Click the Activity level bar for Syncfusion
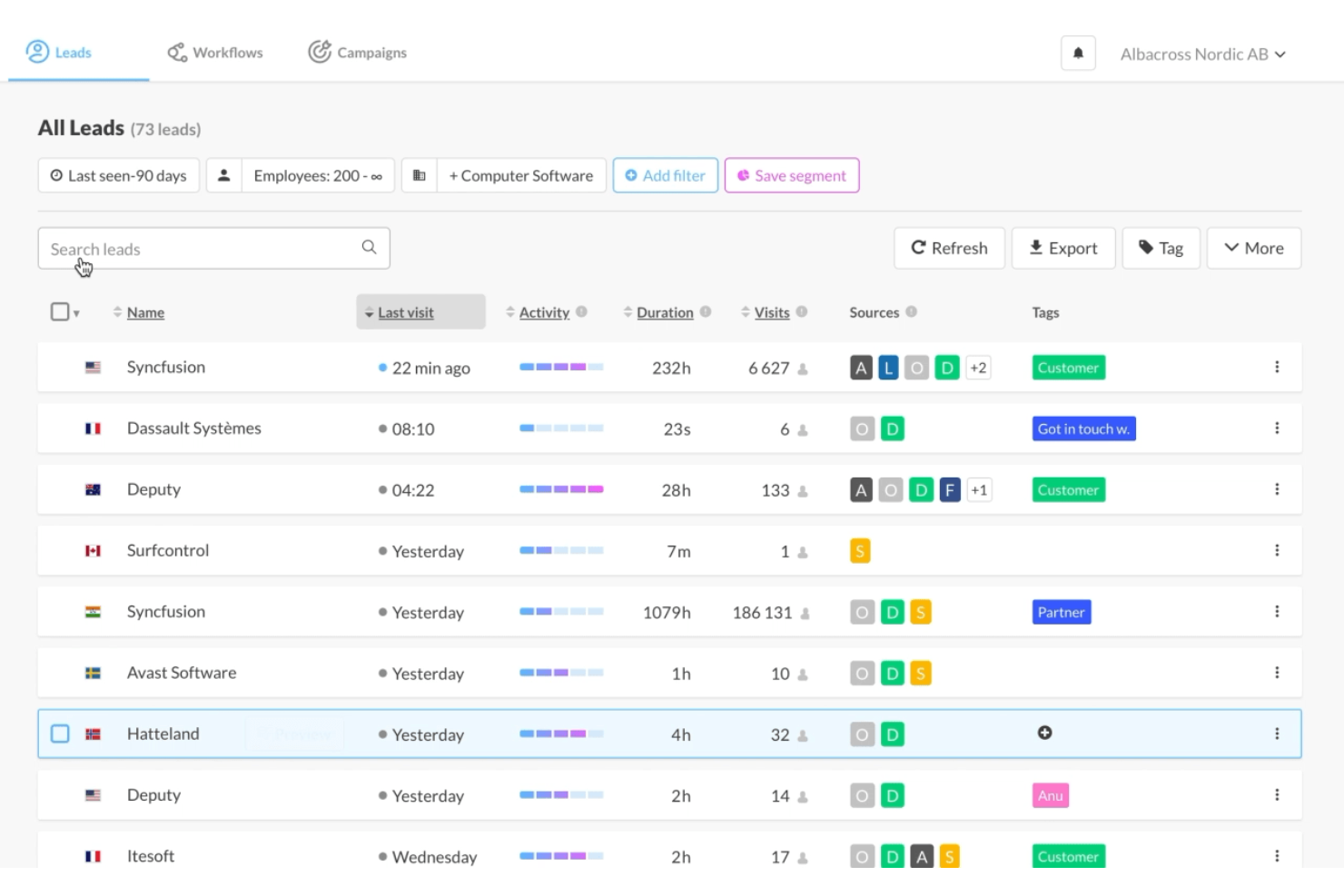Screen dimensions: 1344x896 561,368
